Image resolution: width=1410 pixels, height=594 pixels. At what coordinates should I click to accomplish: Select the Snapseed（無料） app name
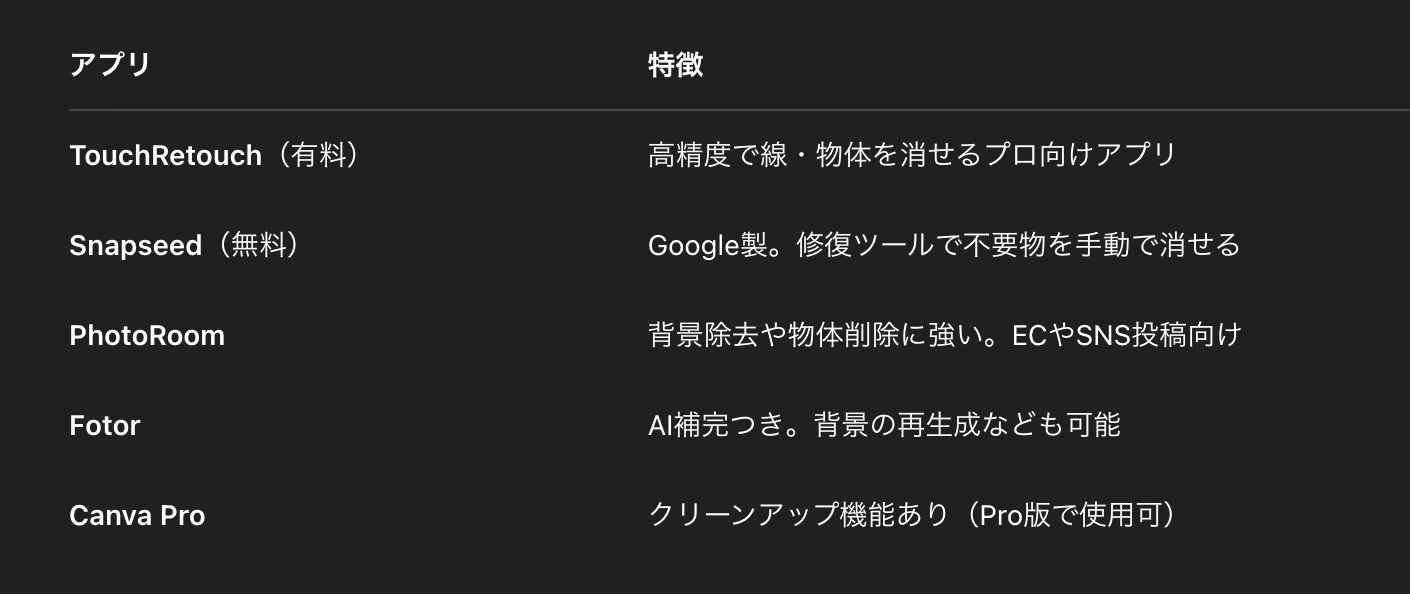pos(186,245)
